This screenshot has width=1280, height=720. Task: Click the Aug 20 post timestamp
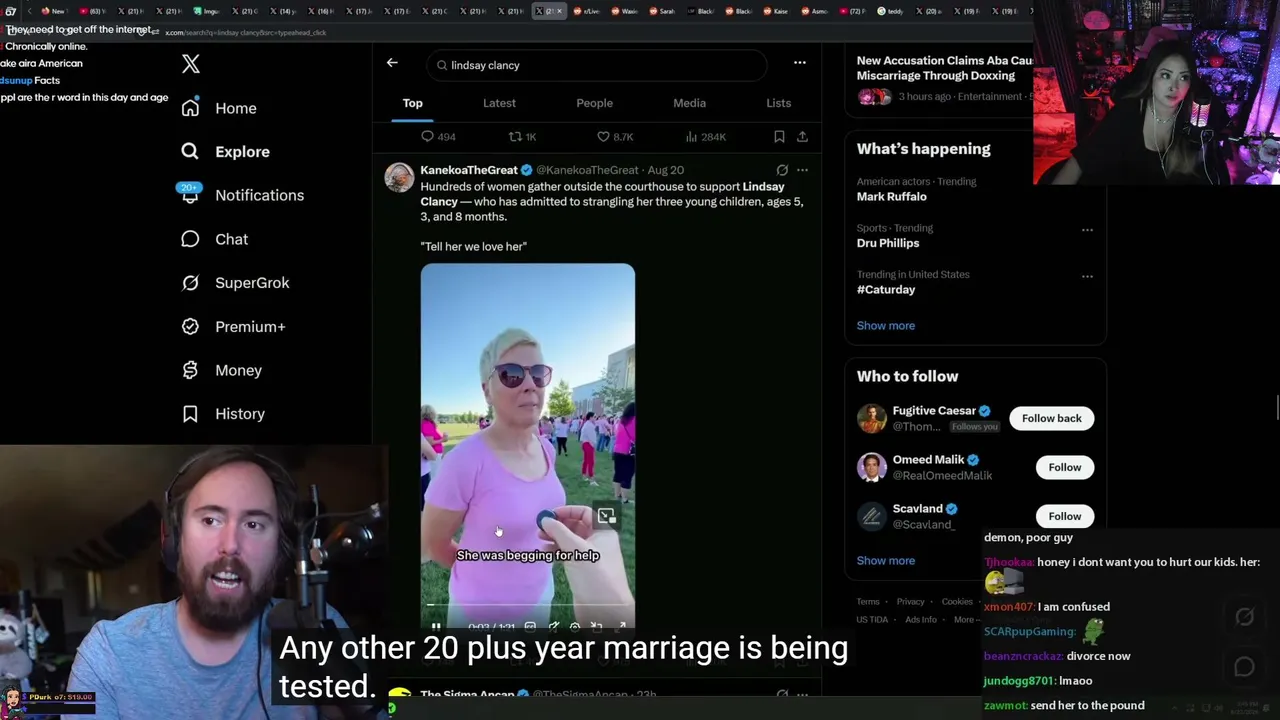[x=666, y=170]
